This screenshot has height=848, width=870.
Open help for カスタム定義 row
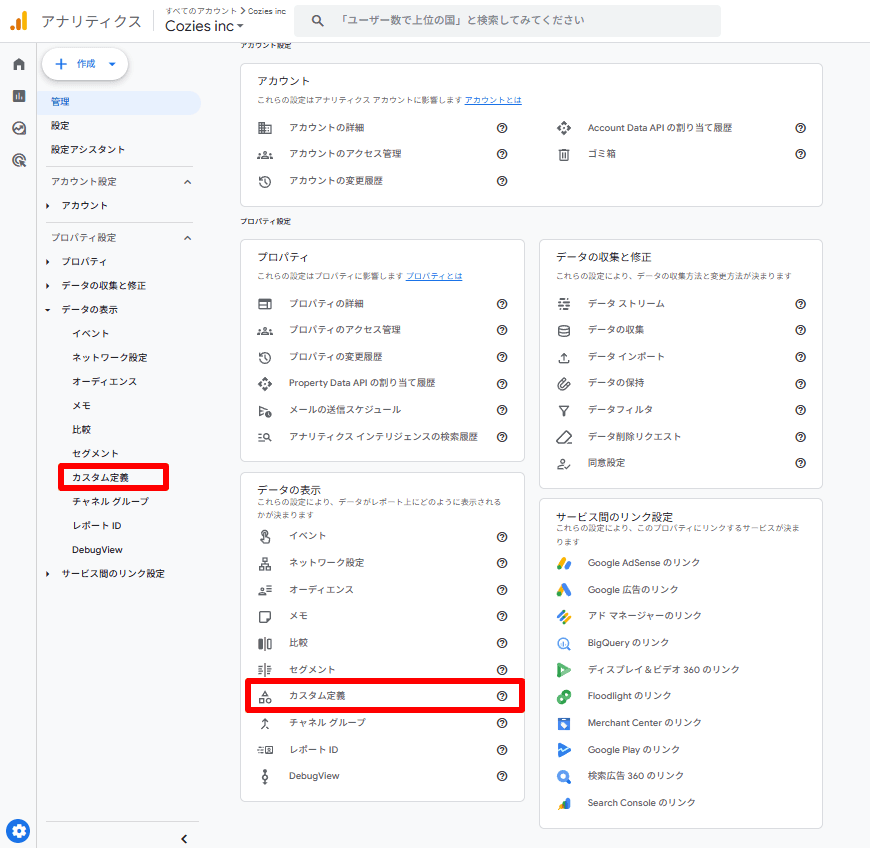coord(502,696)
